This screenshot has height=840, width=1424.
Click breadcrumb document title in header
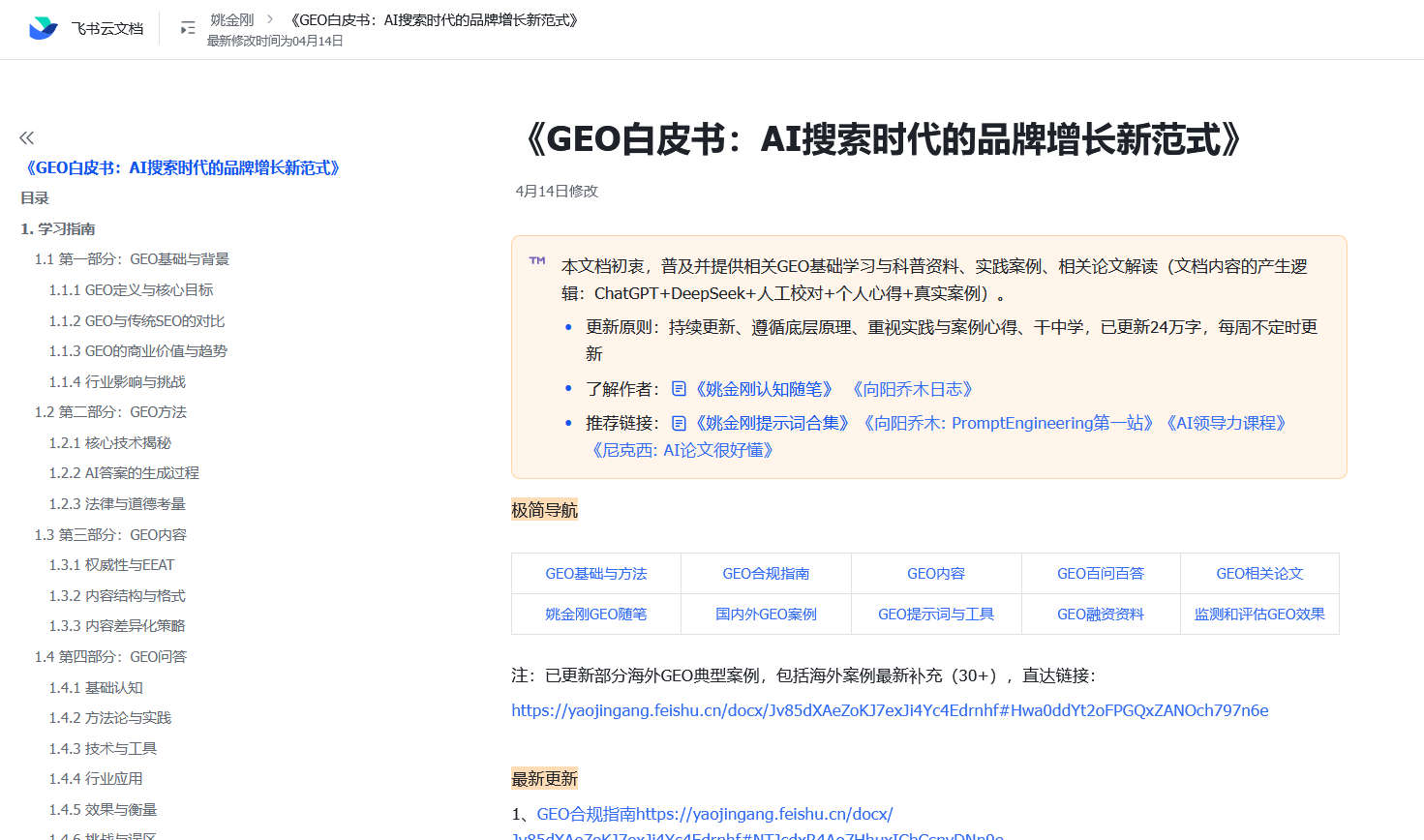click(434, 19)
